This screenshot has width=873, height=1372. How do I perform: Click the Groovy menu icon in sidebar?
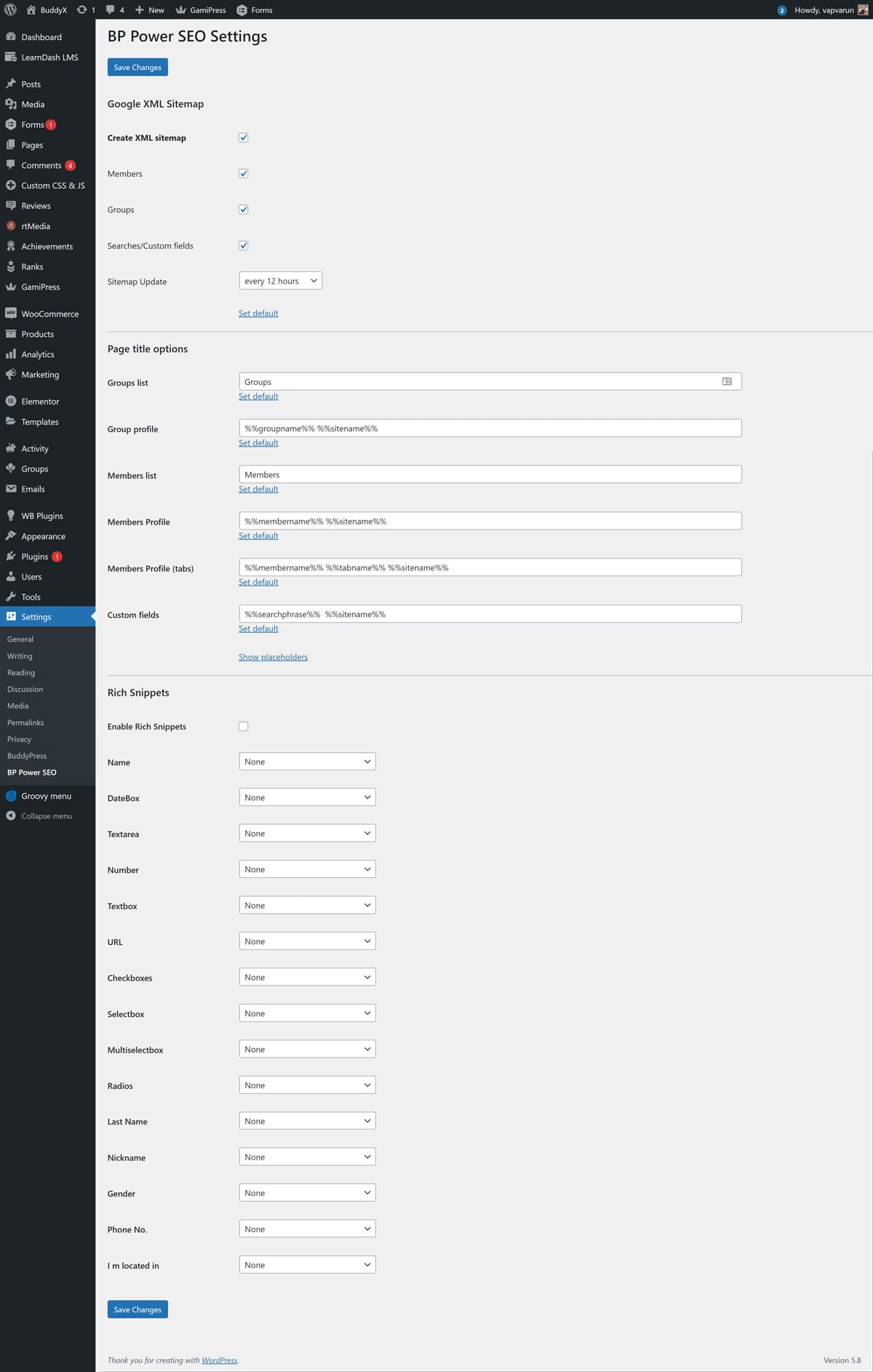pyautogui.click(x=11, y=796)
